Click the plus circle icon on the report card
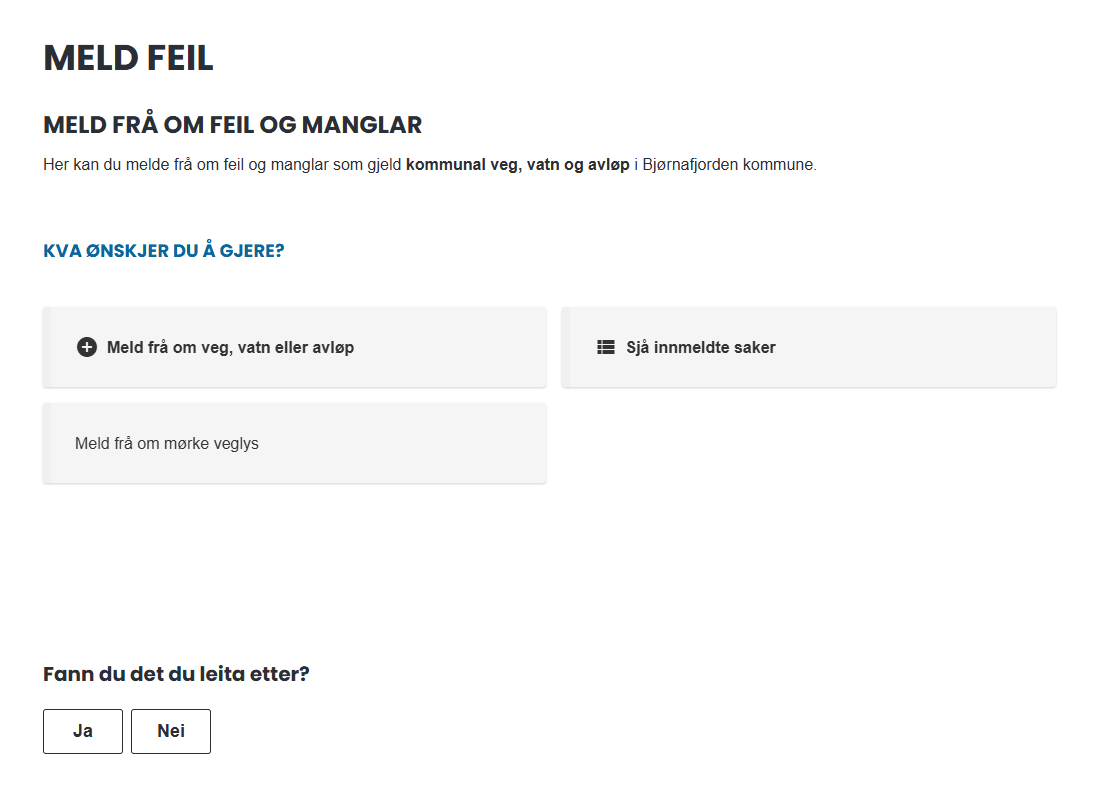Screen dimensions: 1110x786 tap(87, 348)
